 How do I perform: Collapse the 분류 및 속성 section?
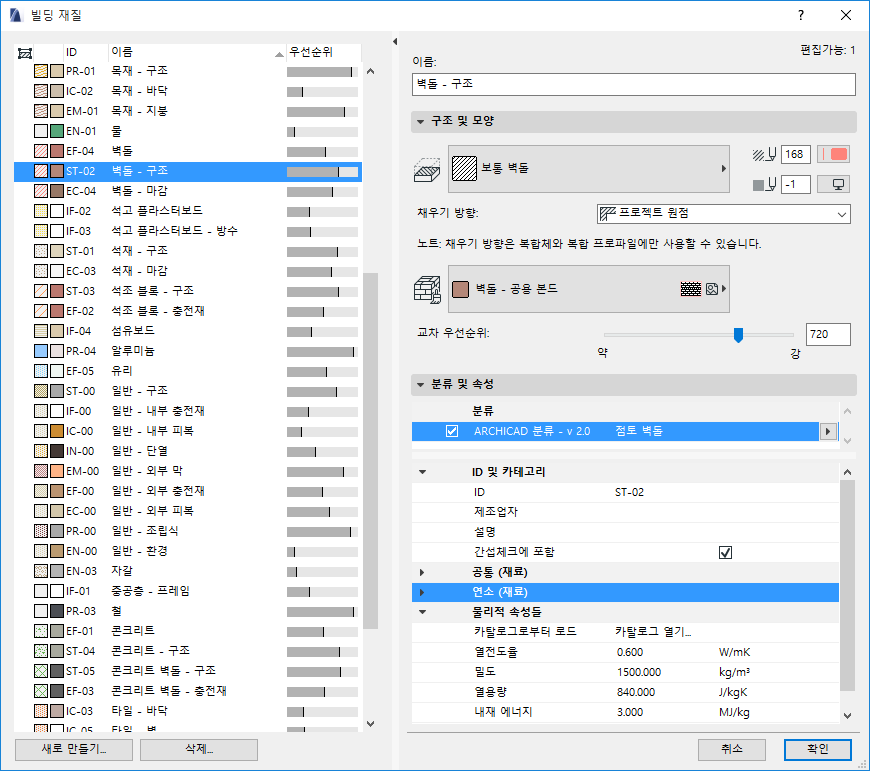(421, 384)
